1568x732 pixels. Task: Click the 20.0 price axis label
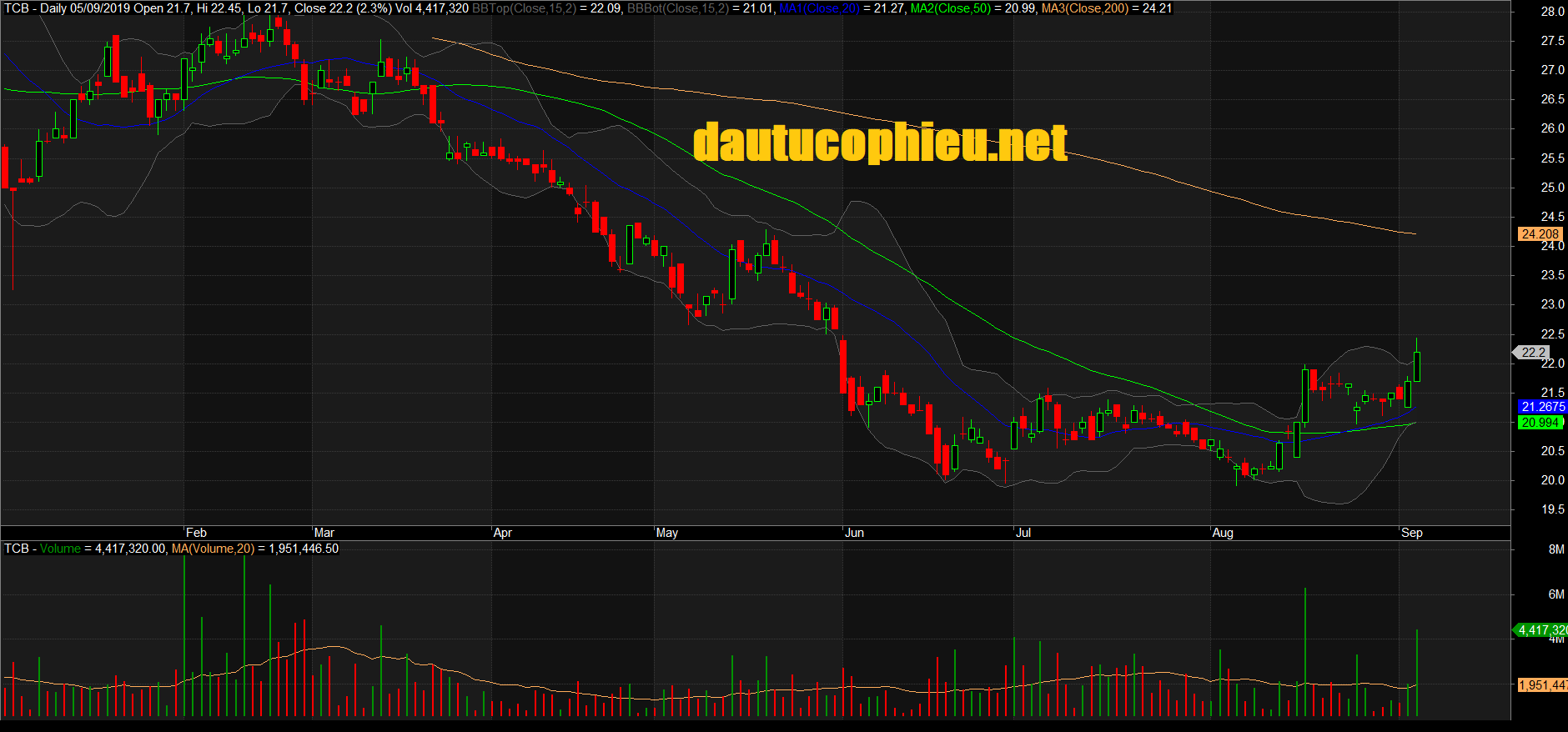[1552, 480]
